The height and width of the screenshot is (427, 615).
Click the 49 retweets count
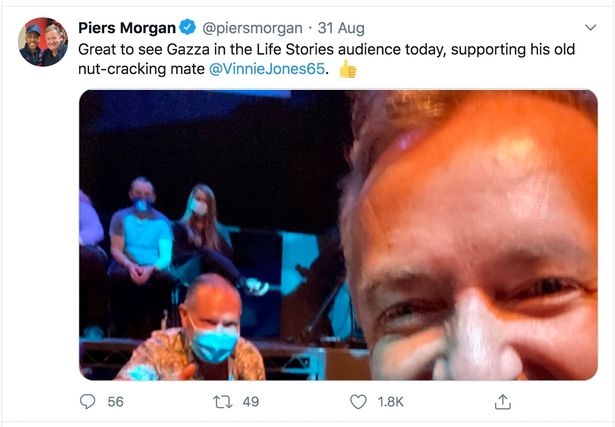pos(251,402)
